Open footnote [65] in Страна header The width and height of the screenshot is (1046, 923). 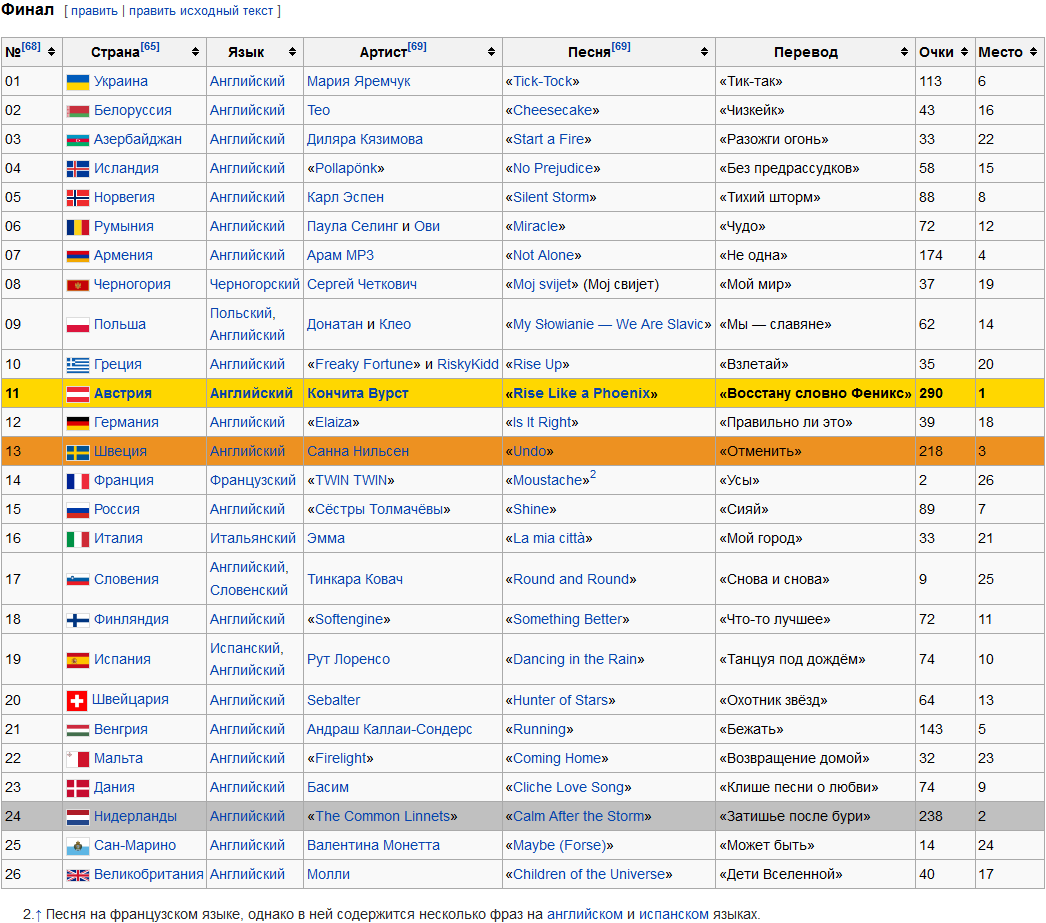click(150, 47)
